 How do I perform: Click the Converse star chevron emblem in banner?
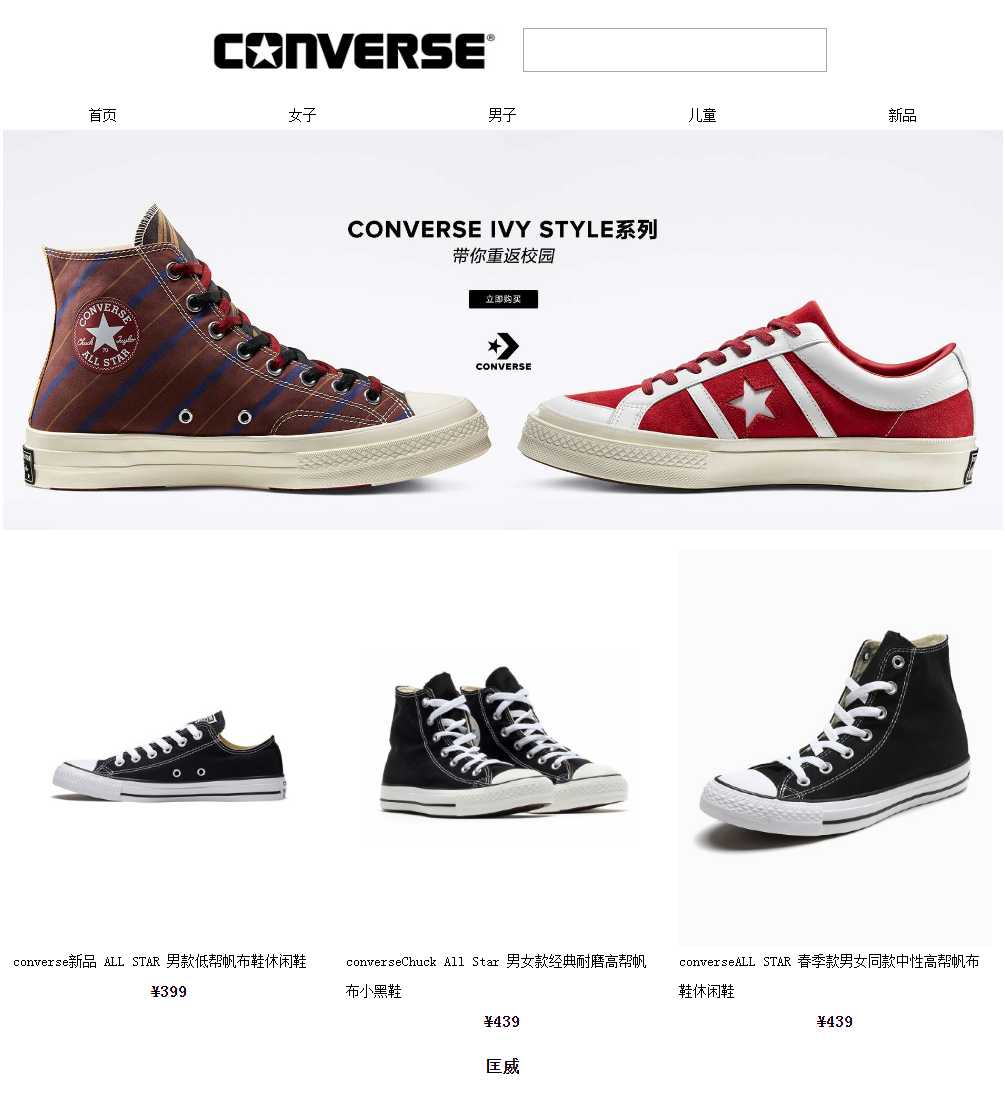pyautogui.click(x=503, y=352)
